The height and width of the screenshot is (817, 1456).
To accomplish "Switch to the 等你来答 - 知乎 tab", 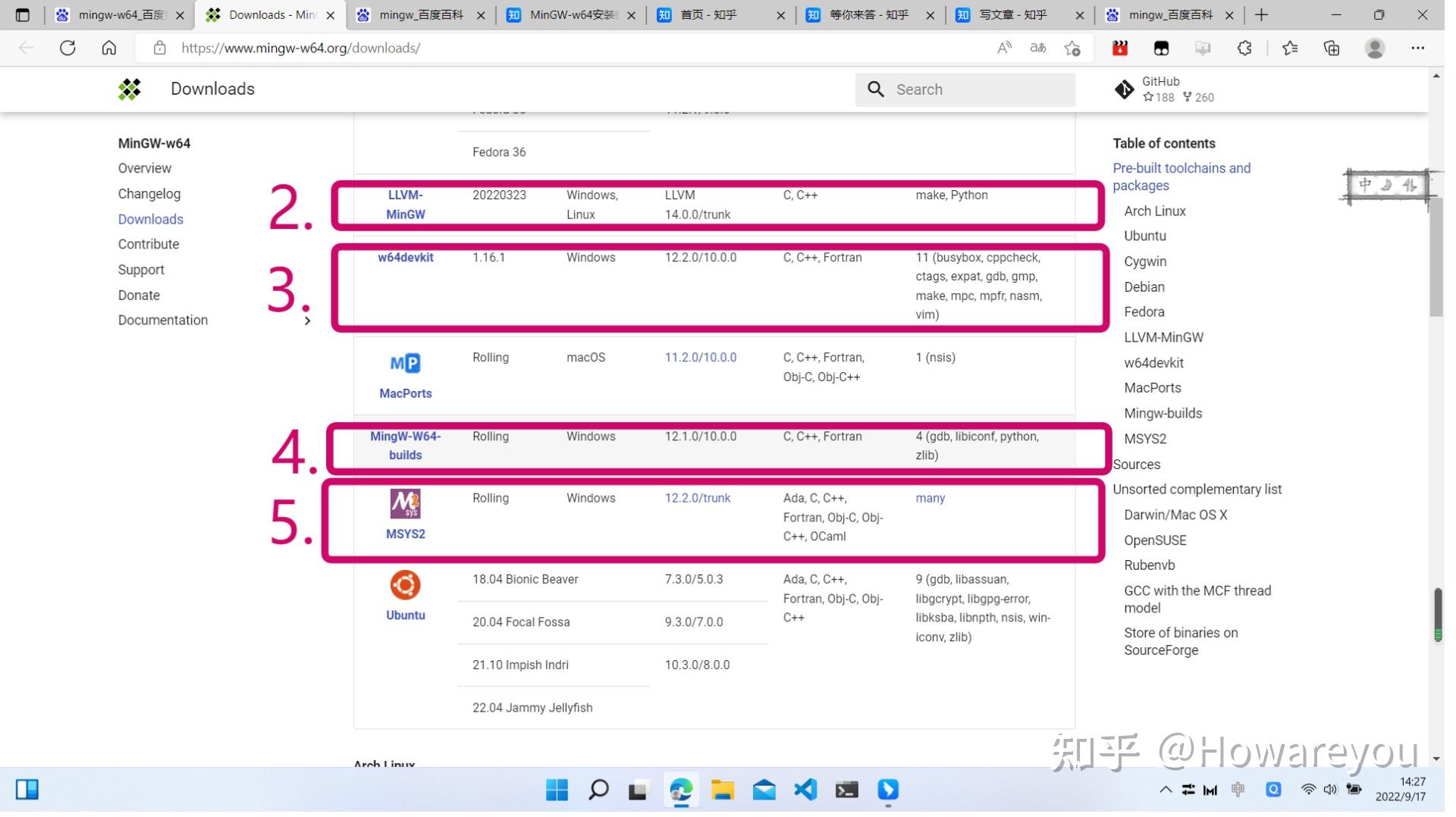I will click(x=872, y=14).
